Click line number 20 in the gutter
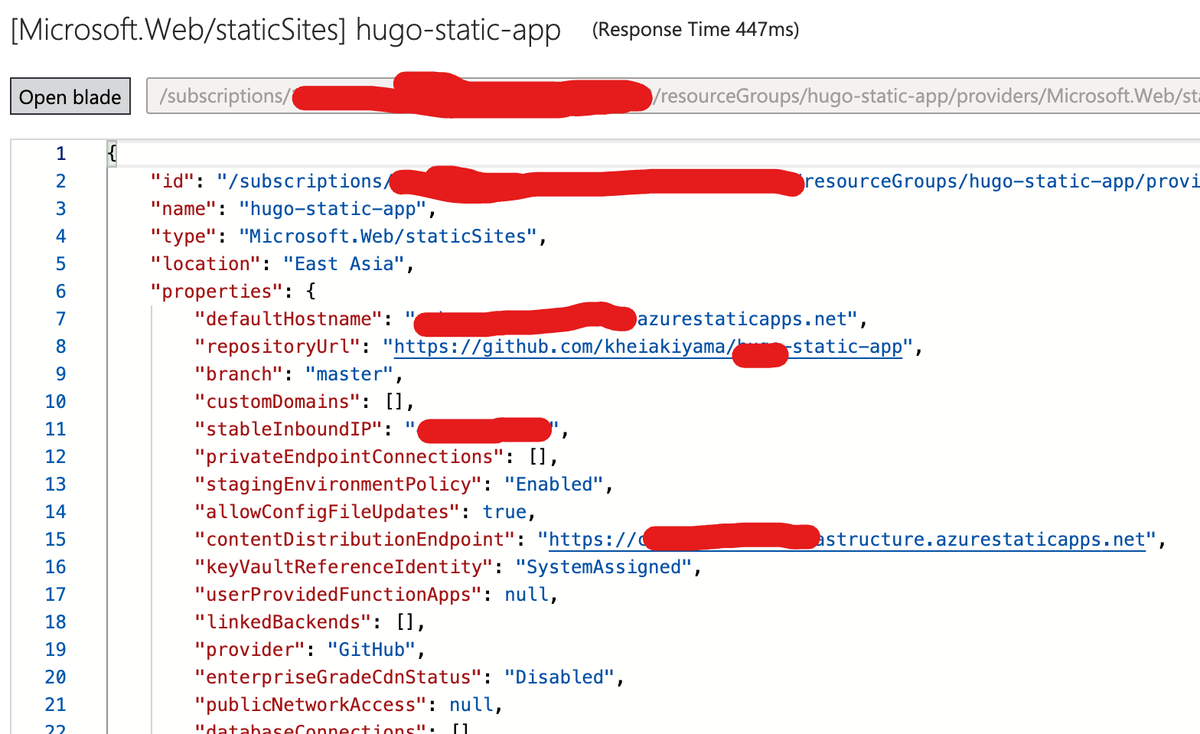The height and width of the screenshot is (734, 1200). pyautogui.click(x=55, y=677)
